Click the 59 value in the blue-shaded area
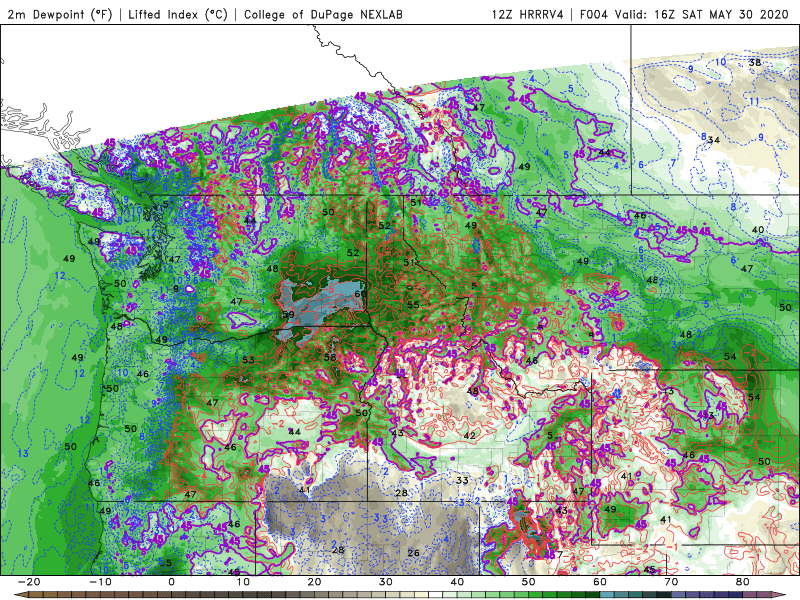 [x=288, y=315]
